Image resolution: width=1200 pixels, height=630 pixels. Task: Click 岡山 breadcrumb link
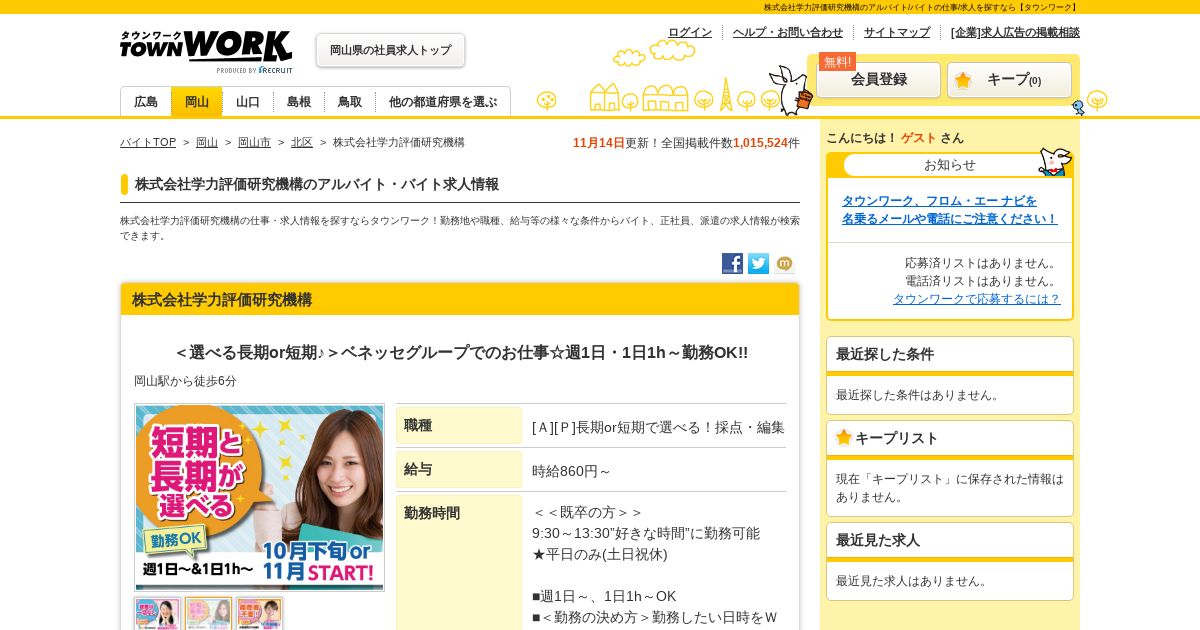(207, 142)
